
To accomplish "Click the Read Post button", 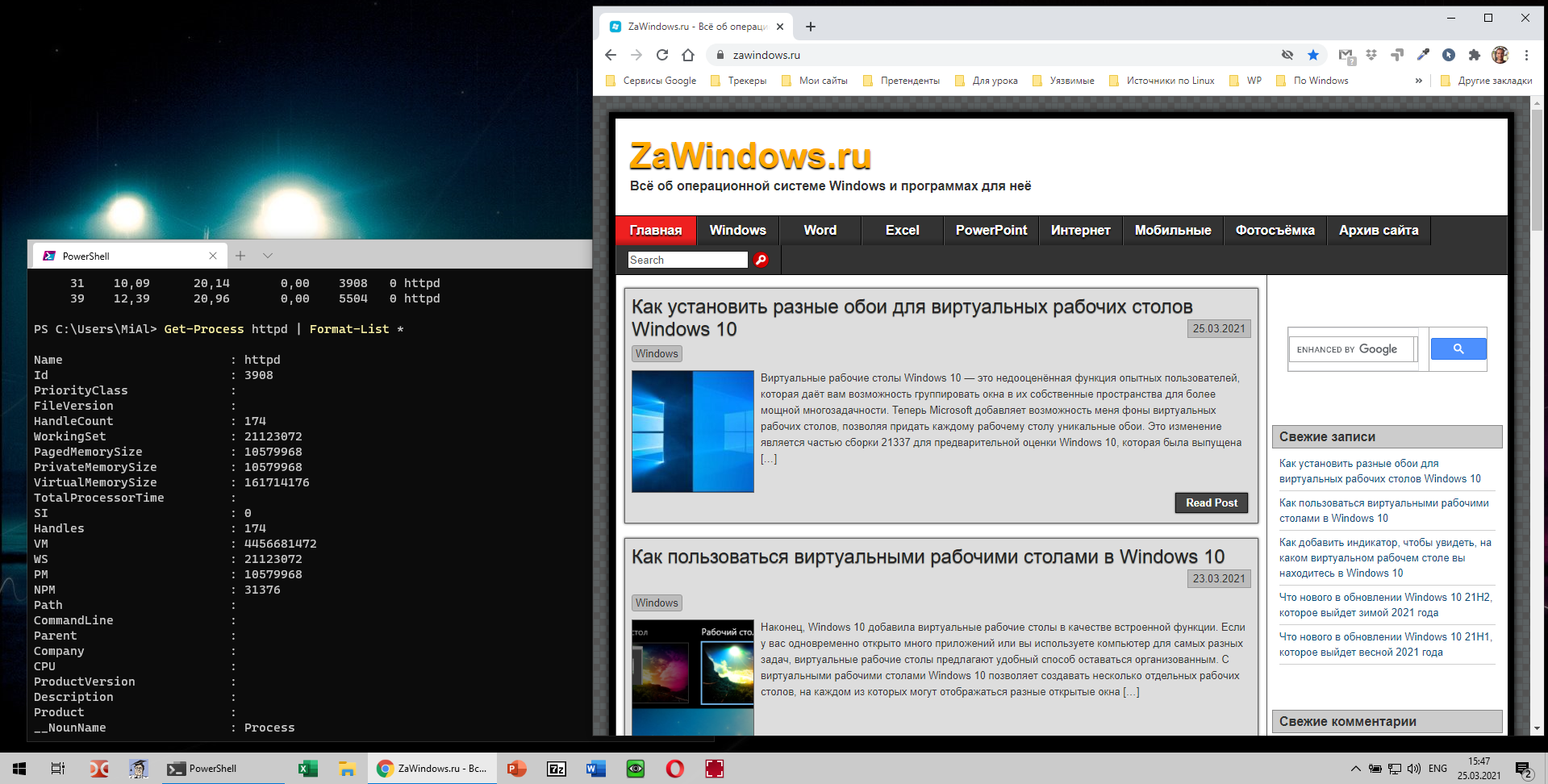I will pos(1211,503).
